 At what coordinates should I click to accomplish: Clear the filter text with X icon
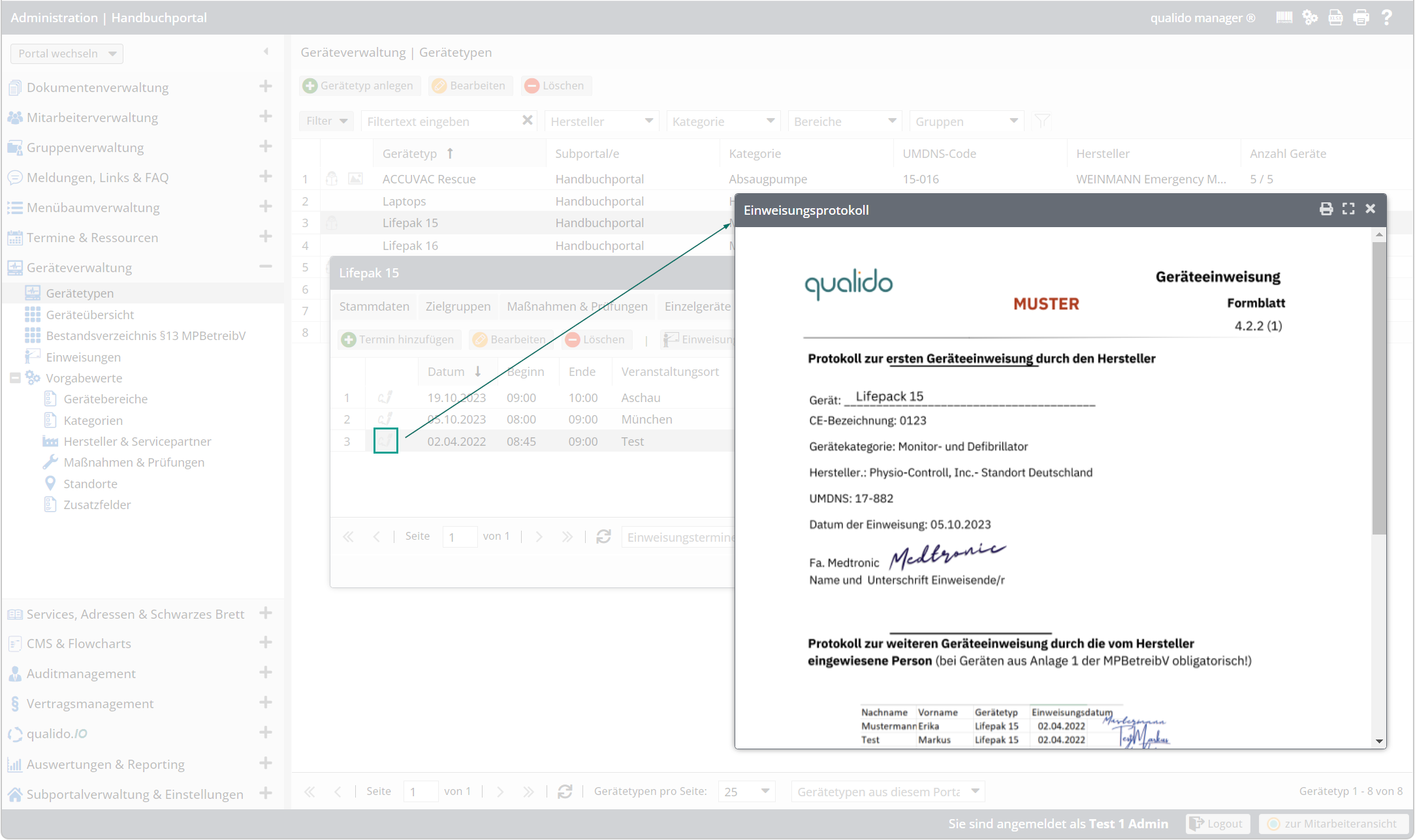point(528,121)
